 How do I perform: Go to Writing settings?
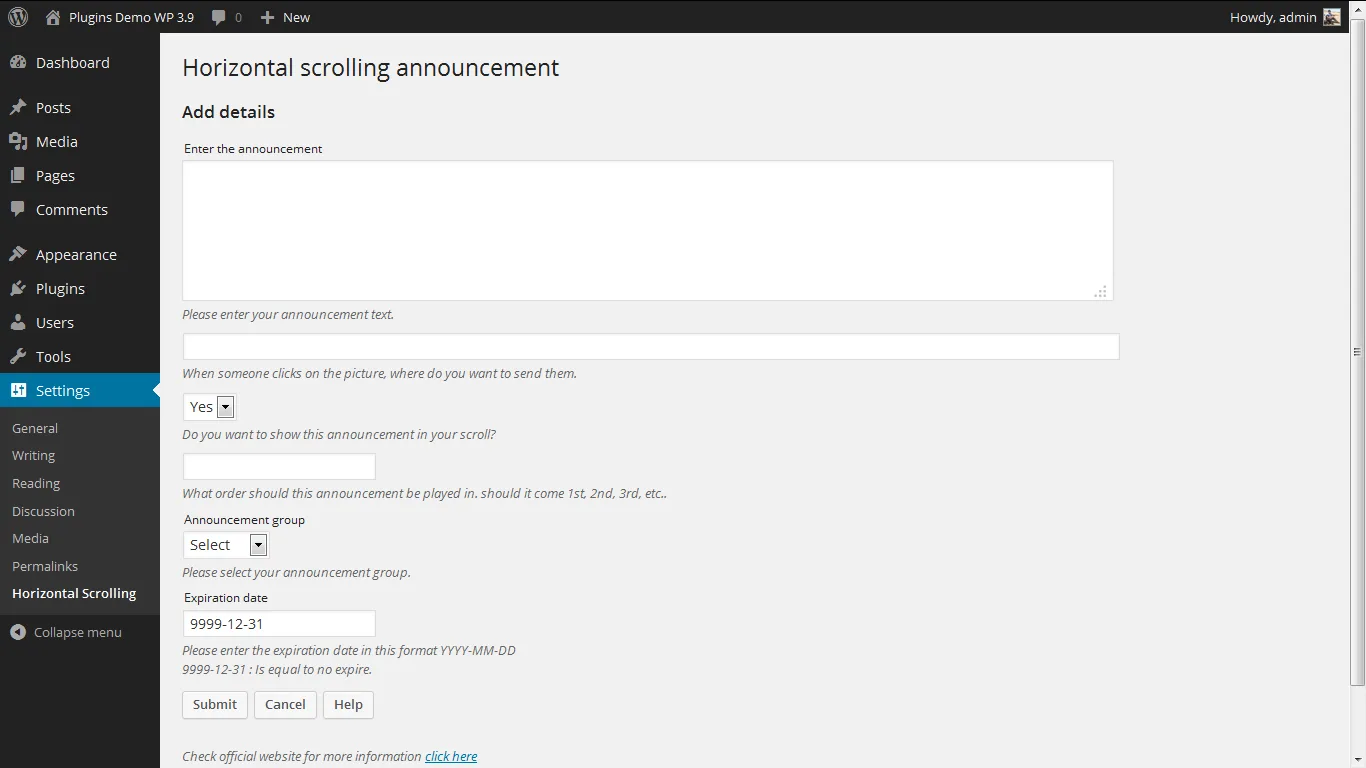coord(33,455)
